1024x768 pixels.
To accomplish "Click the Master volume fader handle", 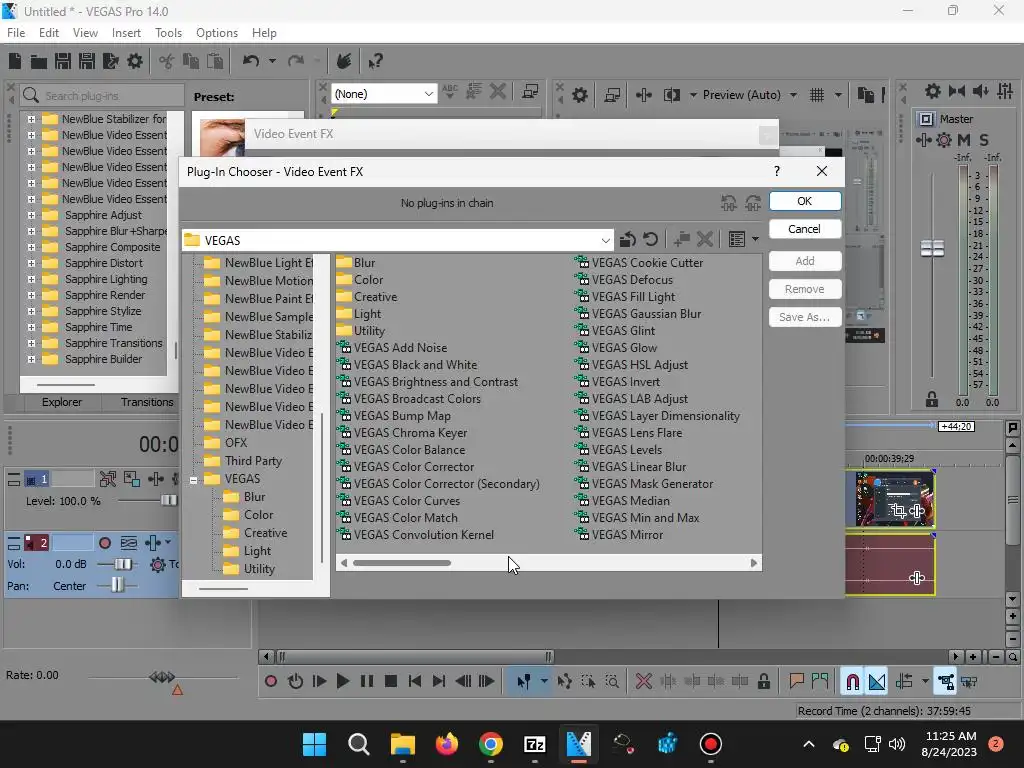I will click(x=932, y=248).
